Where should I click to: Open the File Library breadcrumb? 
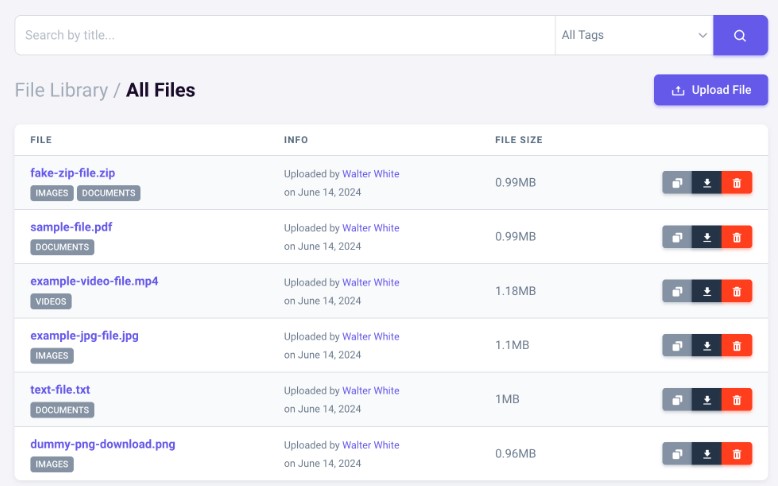tap(61, 90)
